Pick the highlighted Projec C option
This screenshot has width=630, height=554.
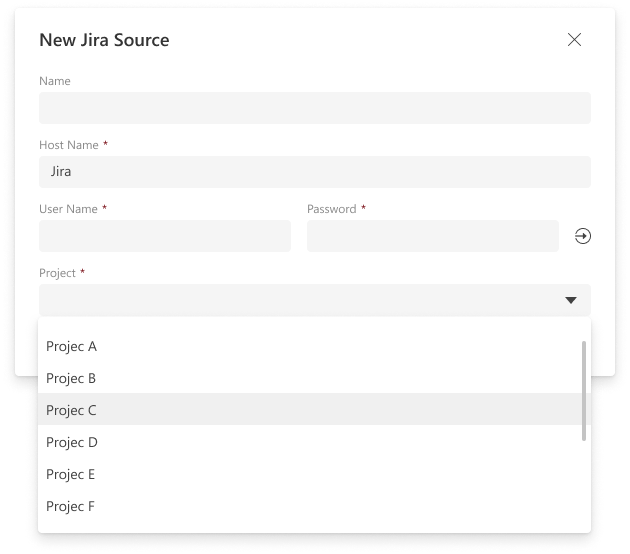[72, 411]
